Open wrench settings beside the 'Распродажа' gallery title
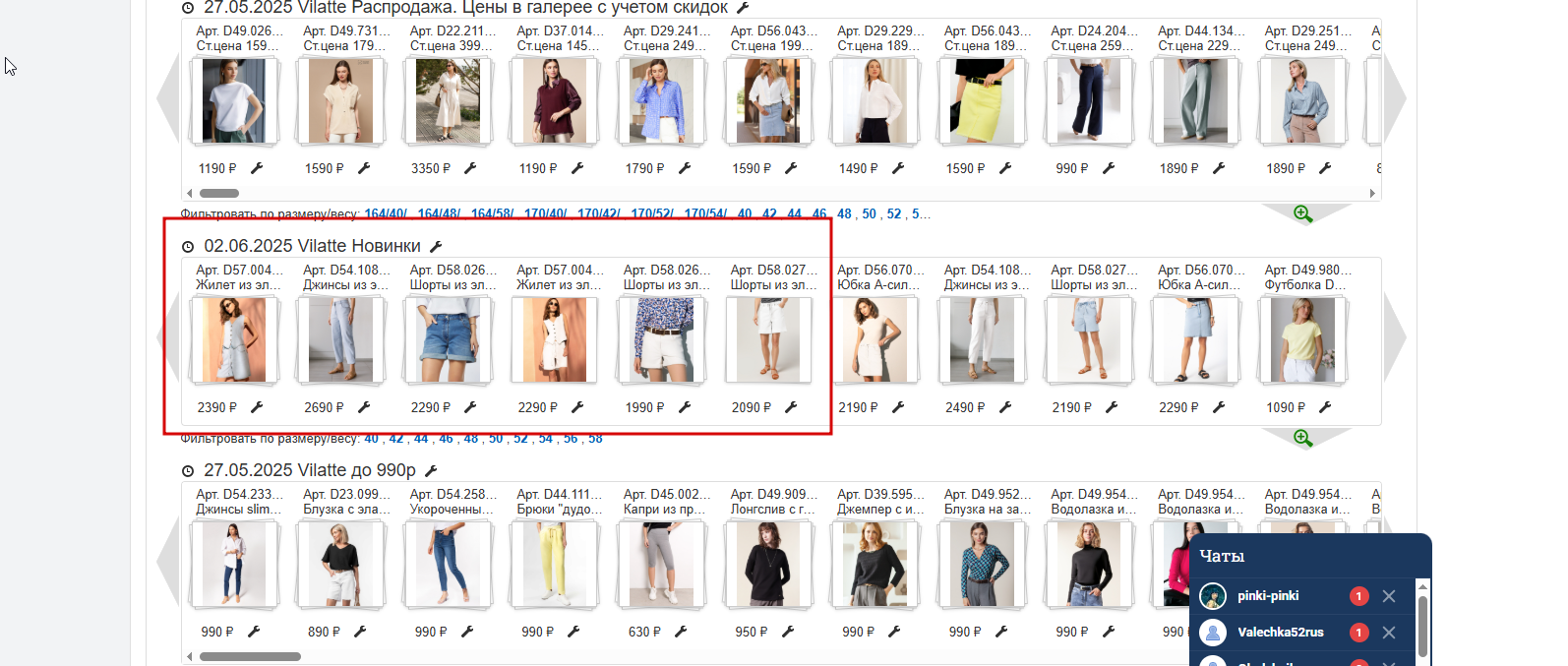1568x666 pixels. [x=743, y=7]
